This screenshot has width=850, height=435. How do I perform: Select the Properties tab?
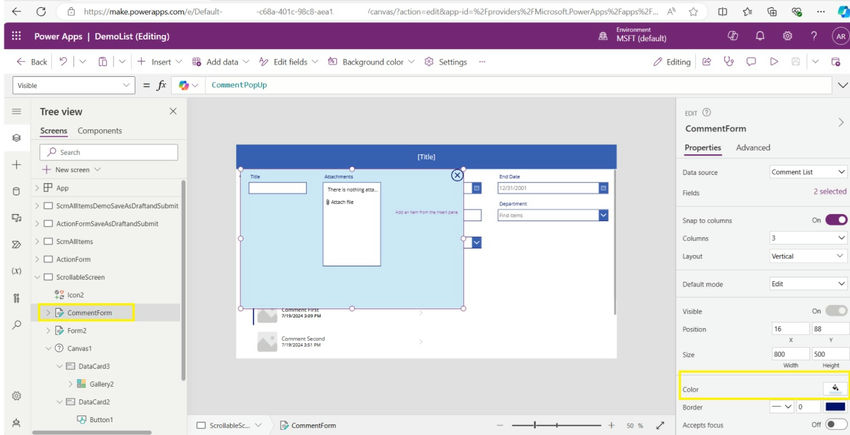tap(703, 148)
